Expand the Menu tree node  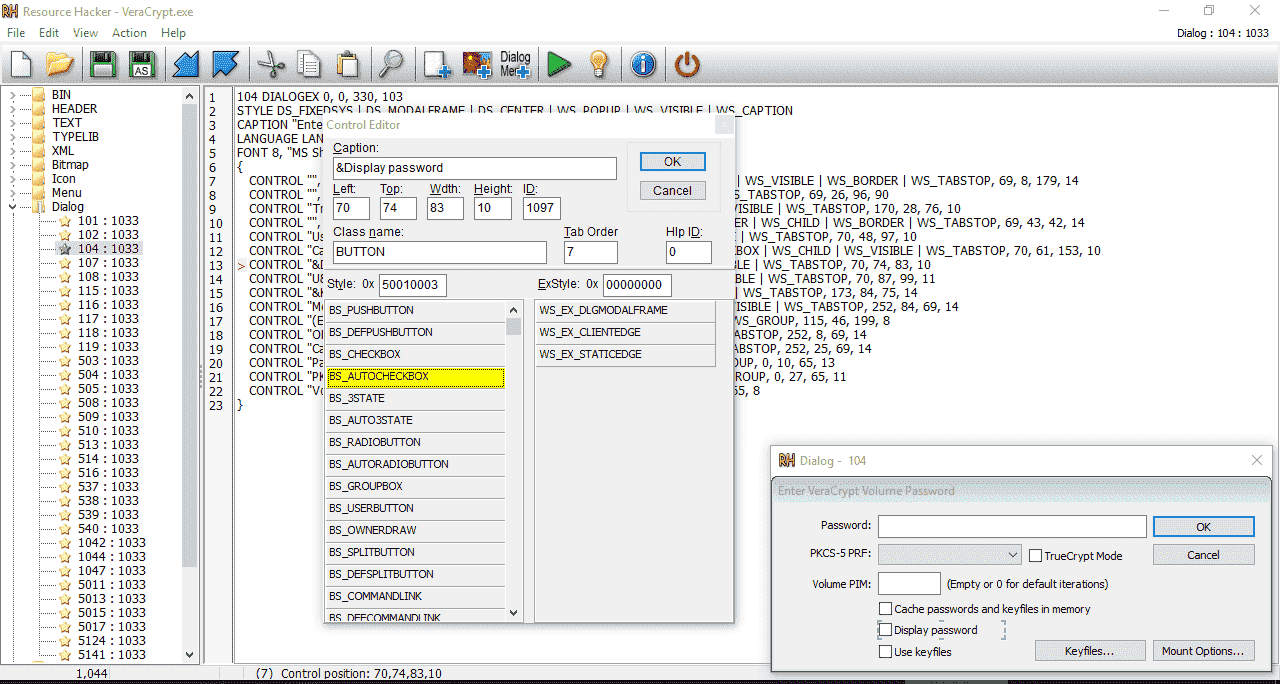click(x=12, y=193)
